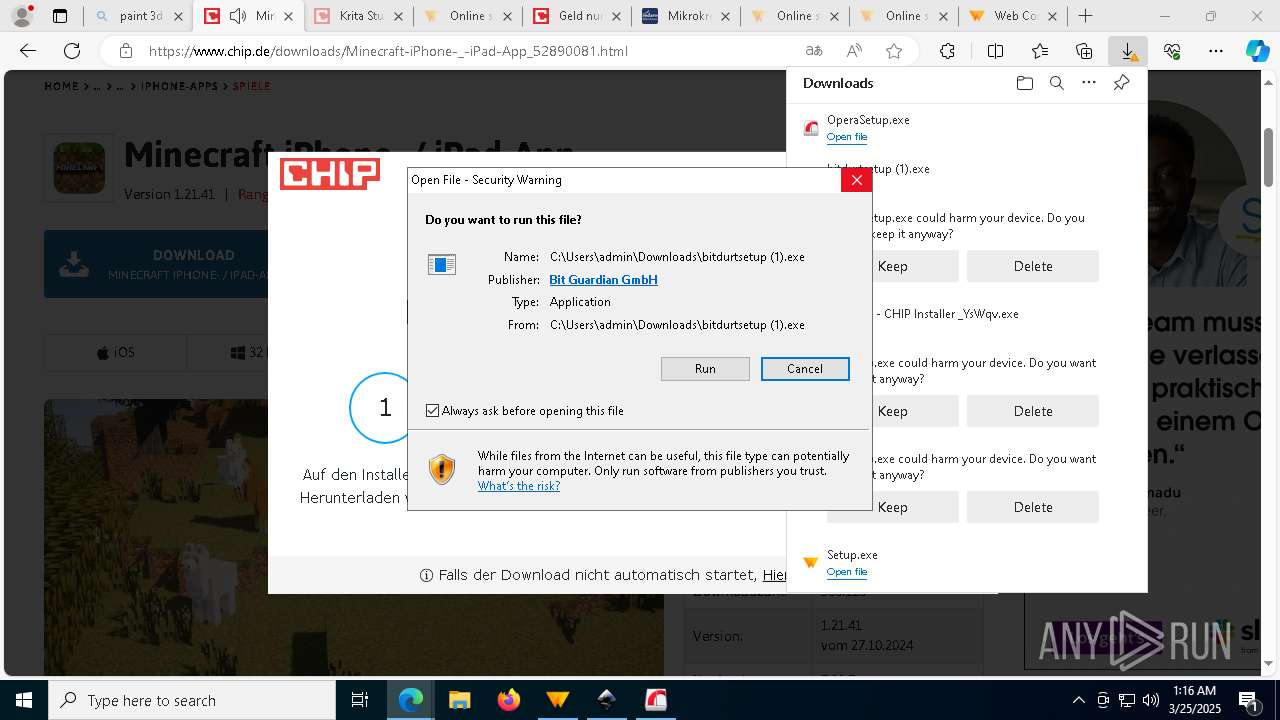Switch to the Web Co tab

click(x=1014, y=16)
